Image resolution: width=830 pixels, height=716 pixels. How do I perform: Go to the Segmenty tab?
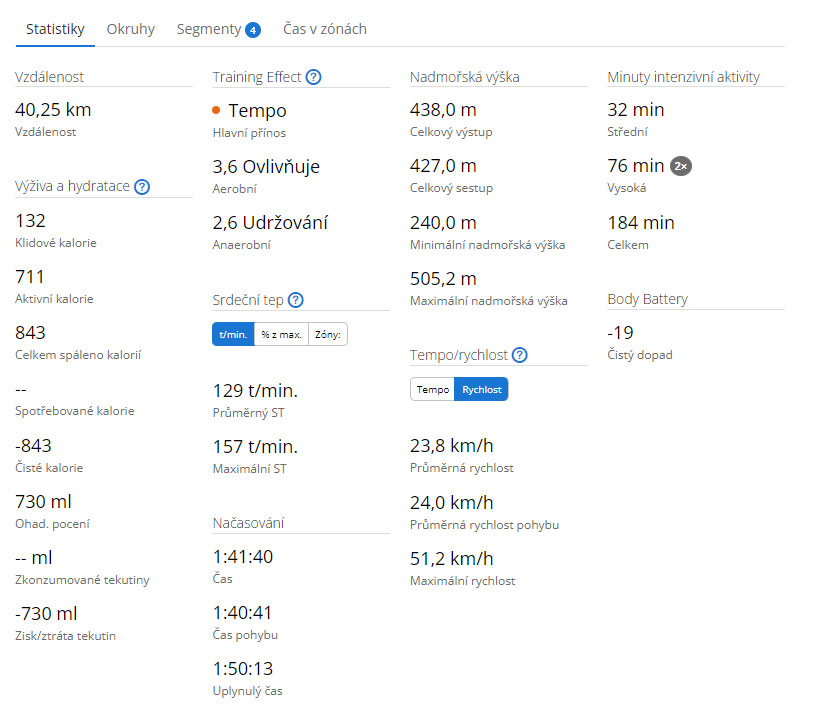tap(209, 29)
